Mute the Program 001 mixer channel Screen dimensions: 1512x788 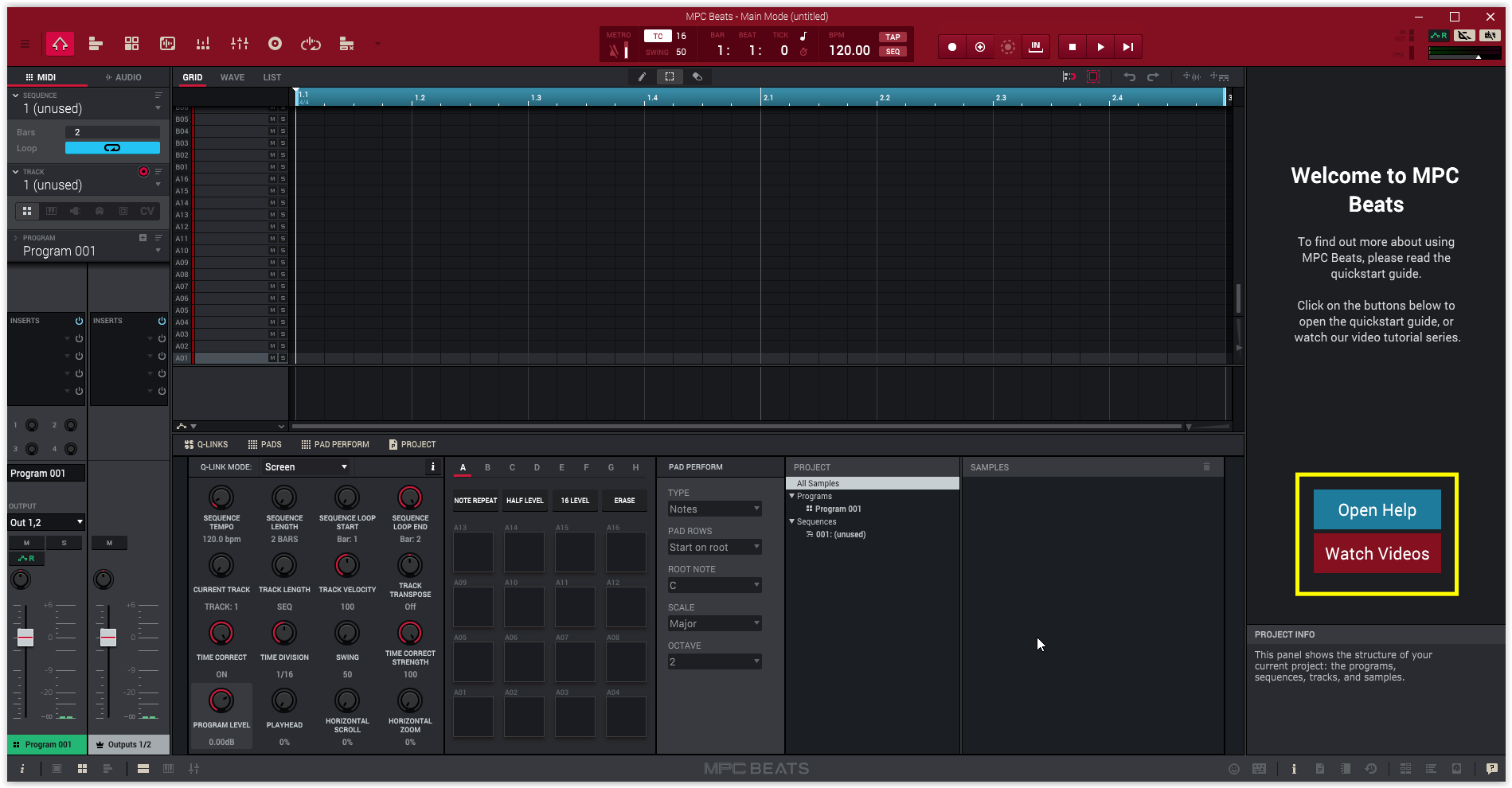(27, 543)
